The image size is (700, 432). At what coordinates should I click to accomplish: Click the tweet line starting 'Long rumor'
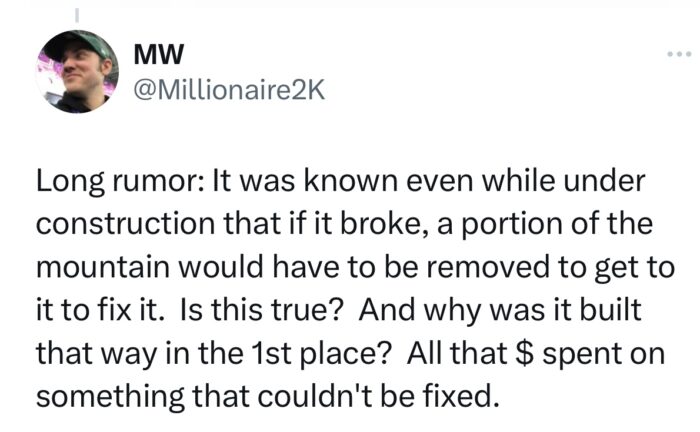[341, 182]
